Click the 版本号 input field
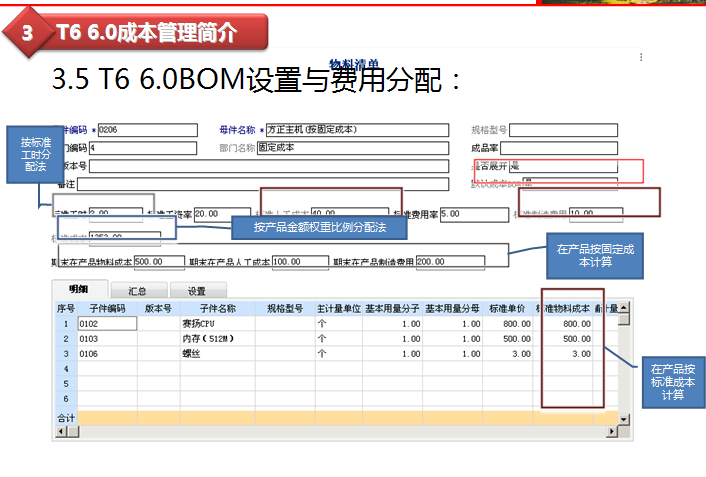This screenshot has width=706, height=477. point(269,166)
